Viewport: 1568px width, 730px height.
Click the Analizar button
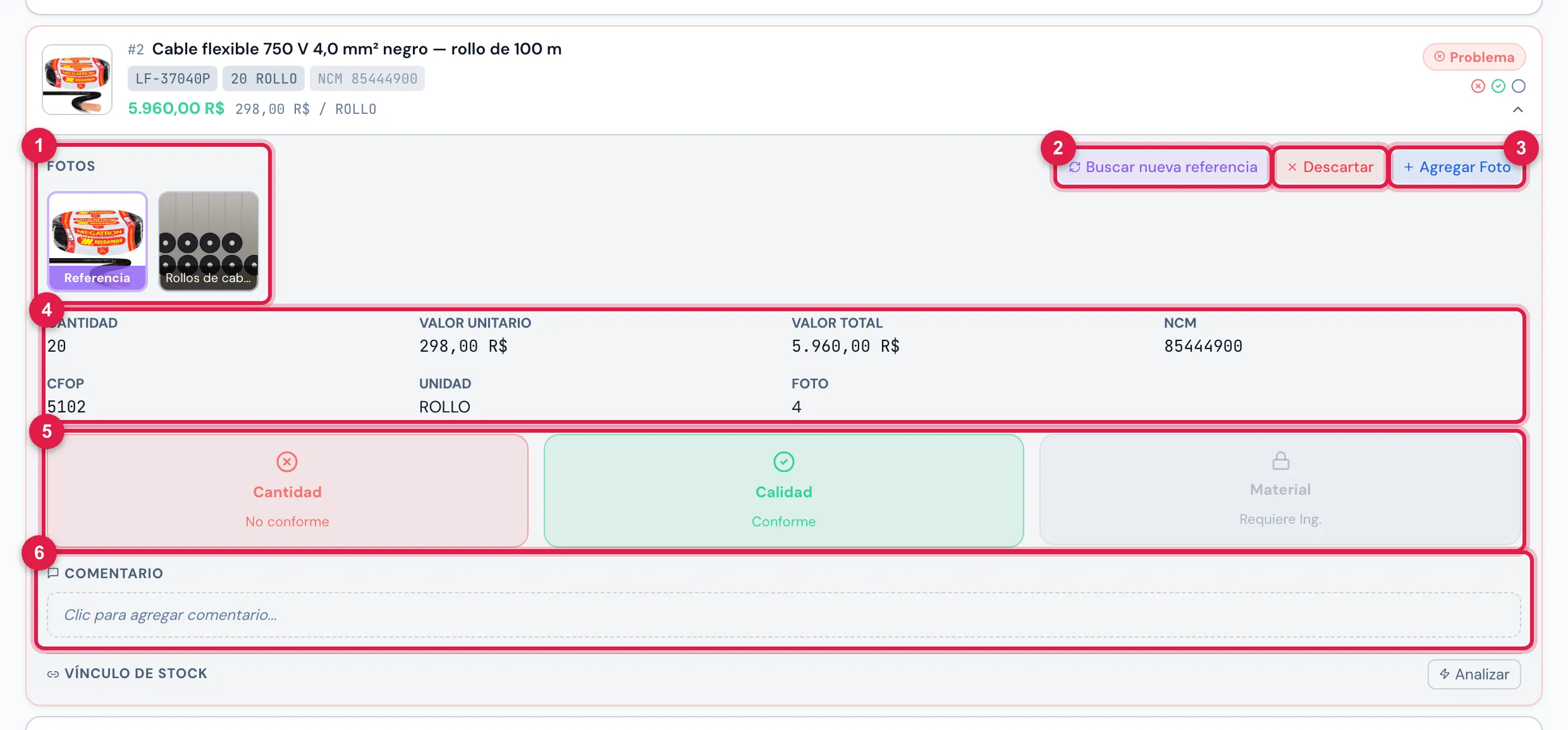(1474, 674)
